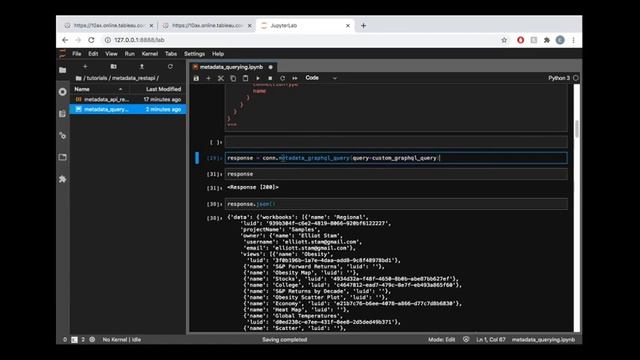
Task: Click the metadata_restapi breadcrumb folder
Action: pyautogui.click(x=133, y=78)
